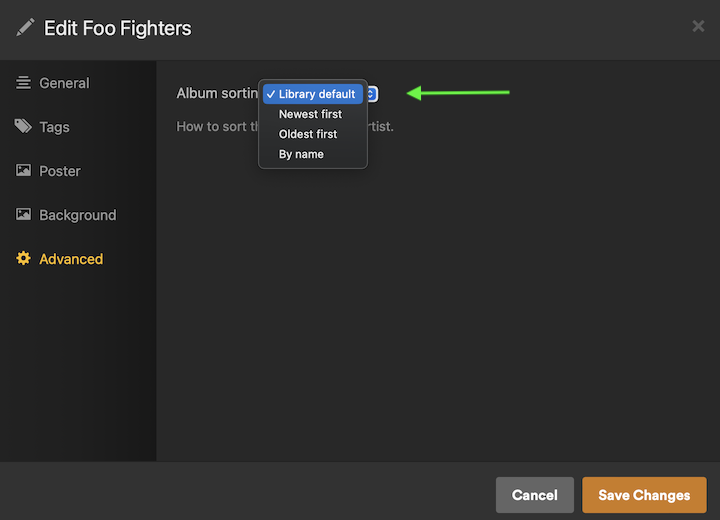Click the album sorting dropdown arrows
Screen dimensions: 720x520
(371, 94)
